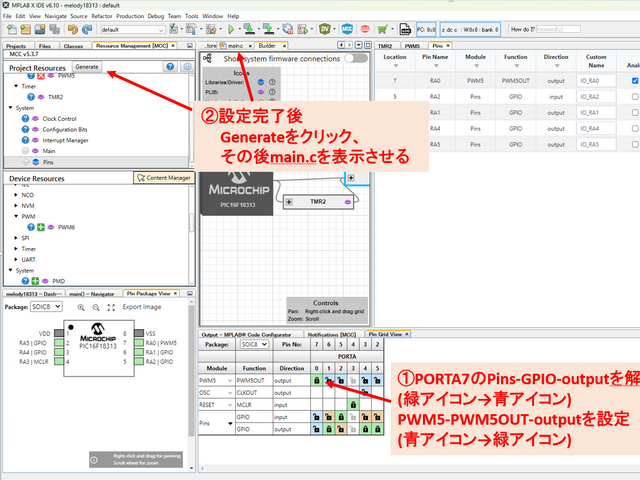Click the Open Project toolbar icon
This screenshot has height=480, width=640.
click(40, 29)
